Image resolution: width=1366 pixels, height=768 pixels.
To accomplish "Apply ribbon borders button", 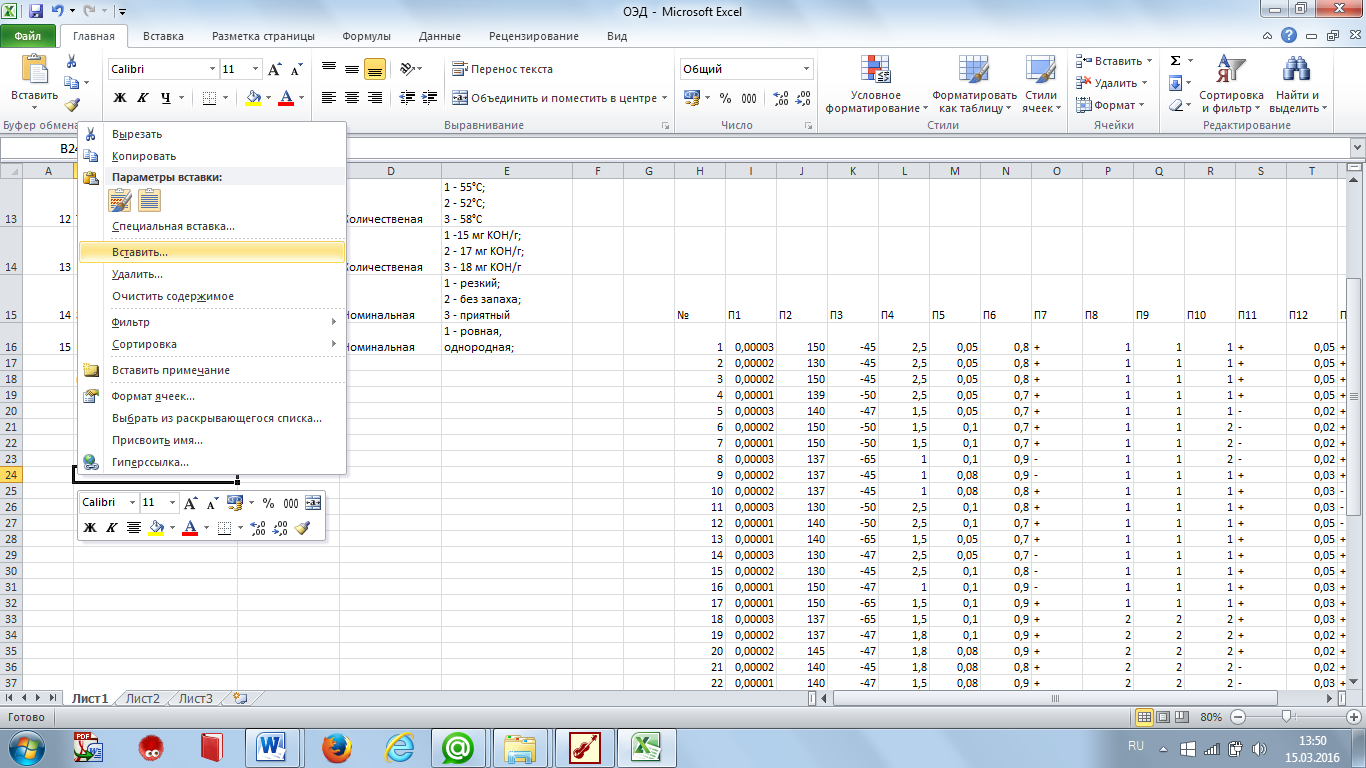I will click(x=209, y=98).
